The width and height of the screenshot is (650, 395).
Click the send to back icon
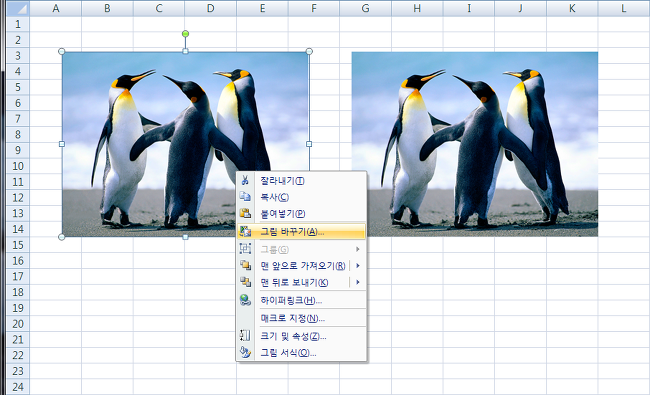pyautogui.click(x=245, y=282)
